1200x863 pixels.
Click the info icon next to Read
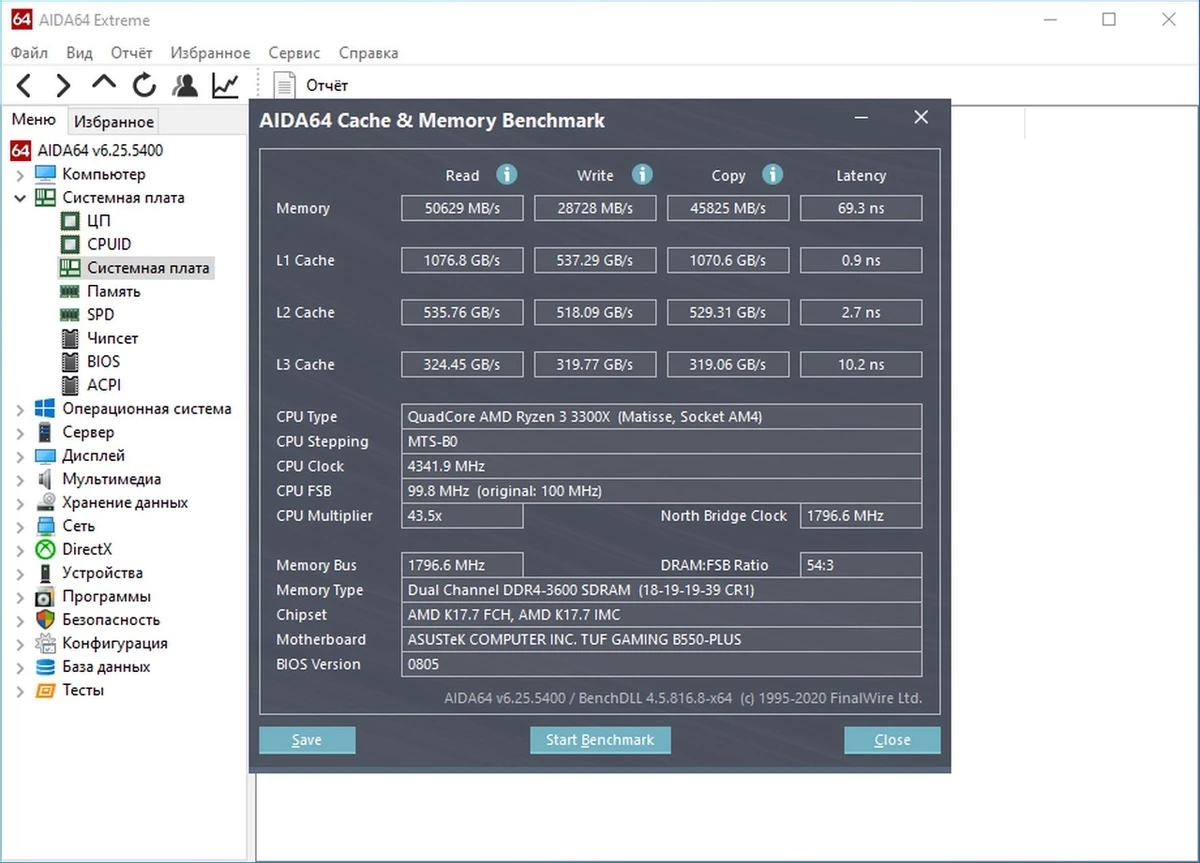(x=507, y=175)
